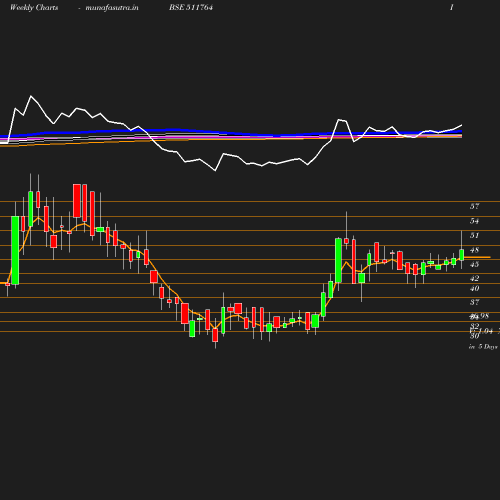Click the 37 price axis label

click(474, 302)
